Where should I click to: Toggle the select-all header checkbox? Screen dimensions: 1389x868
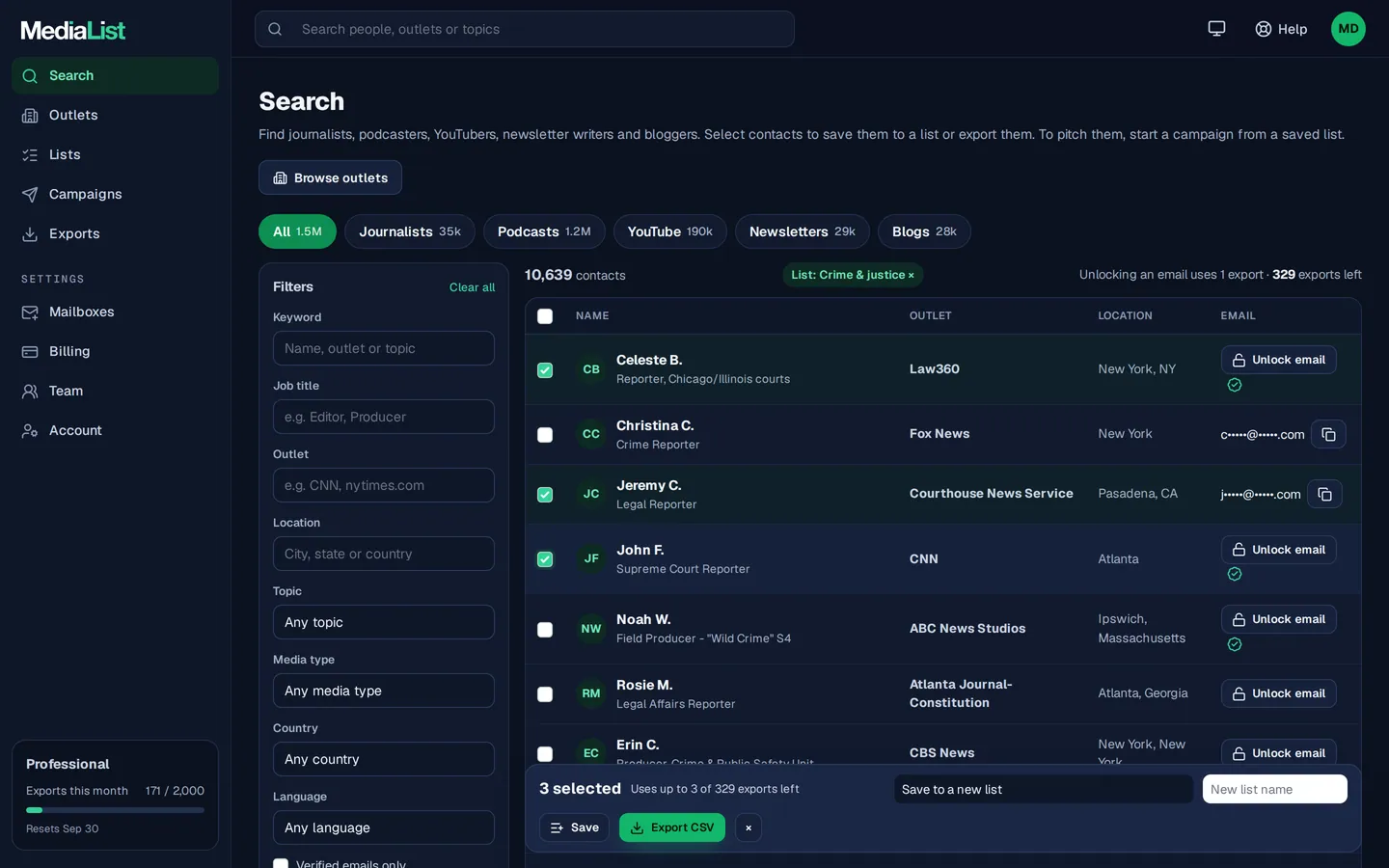tap(545, 316)
